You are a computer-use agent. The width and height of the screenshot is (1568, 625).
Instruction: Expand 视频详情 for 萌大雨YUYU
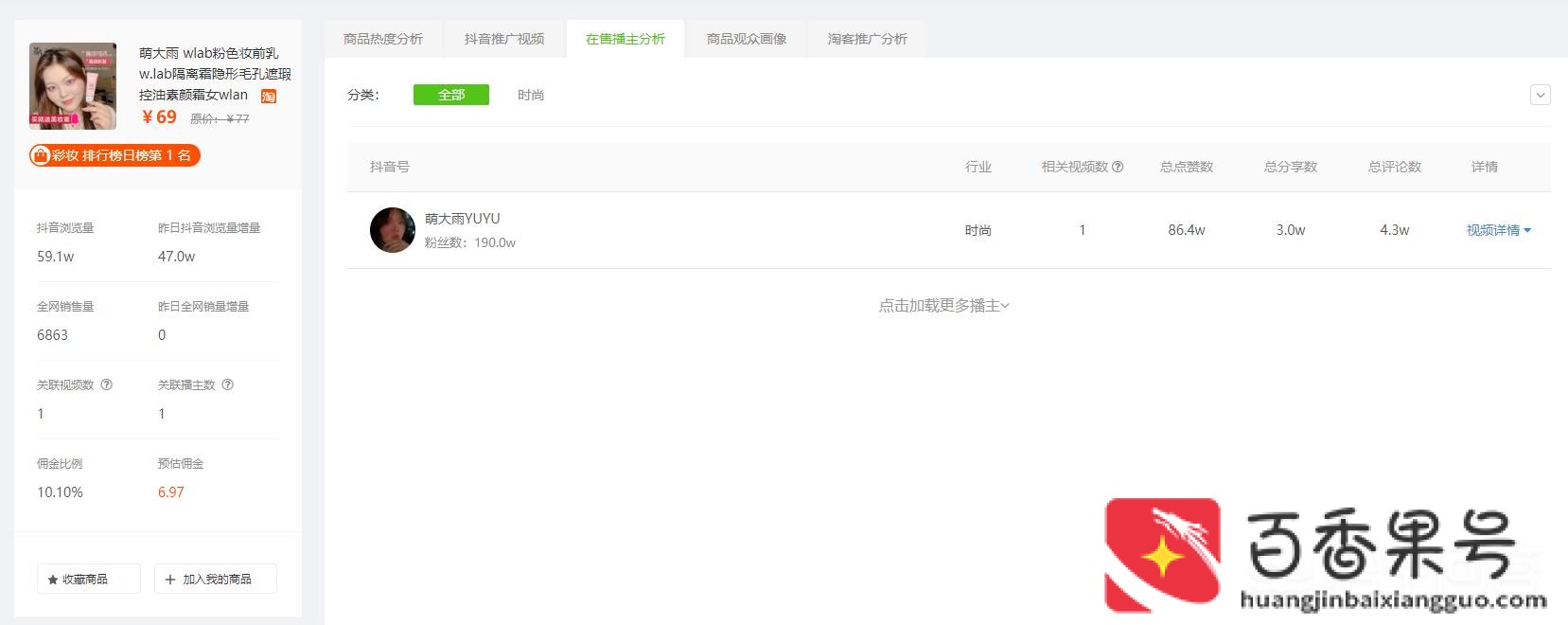point(1499,230)
